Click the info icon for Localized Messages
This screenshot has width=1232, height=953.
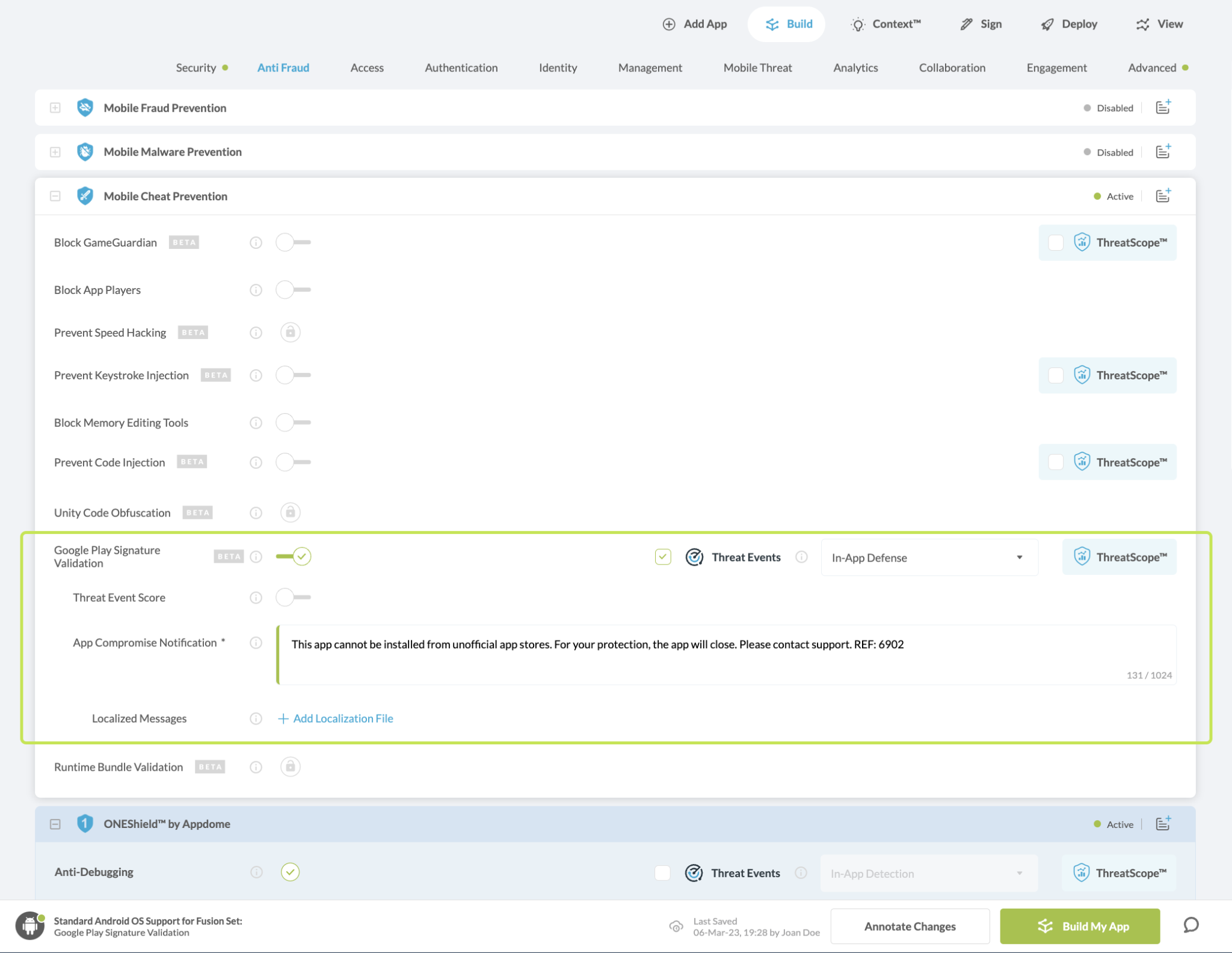256,719
